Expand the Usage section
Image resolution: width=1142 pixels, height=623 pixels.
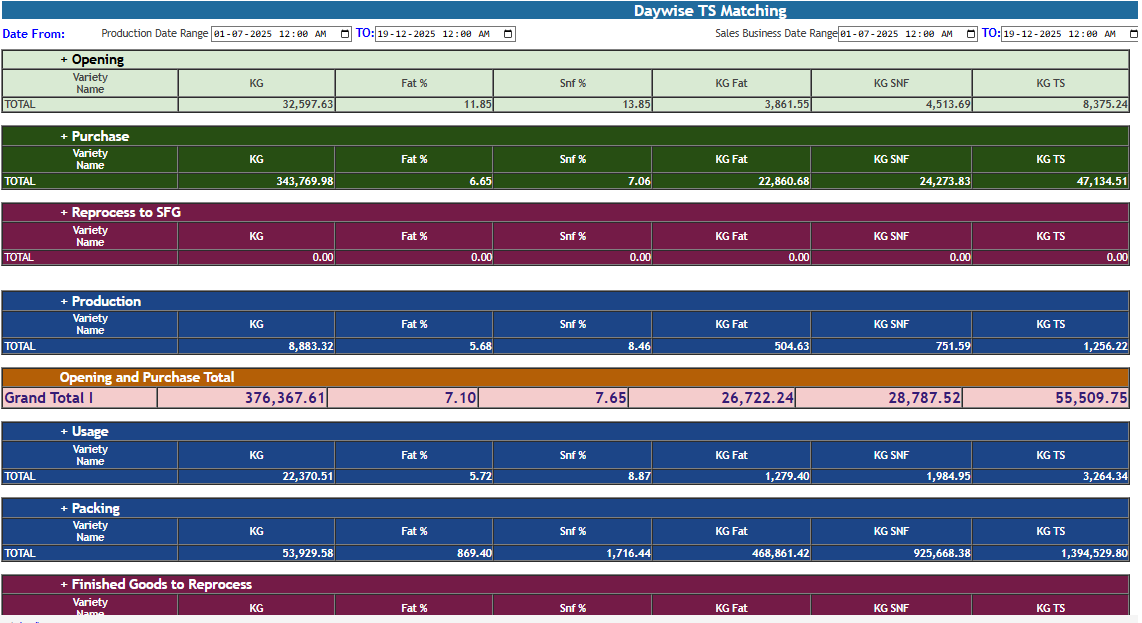65,432
